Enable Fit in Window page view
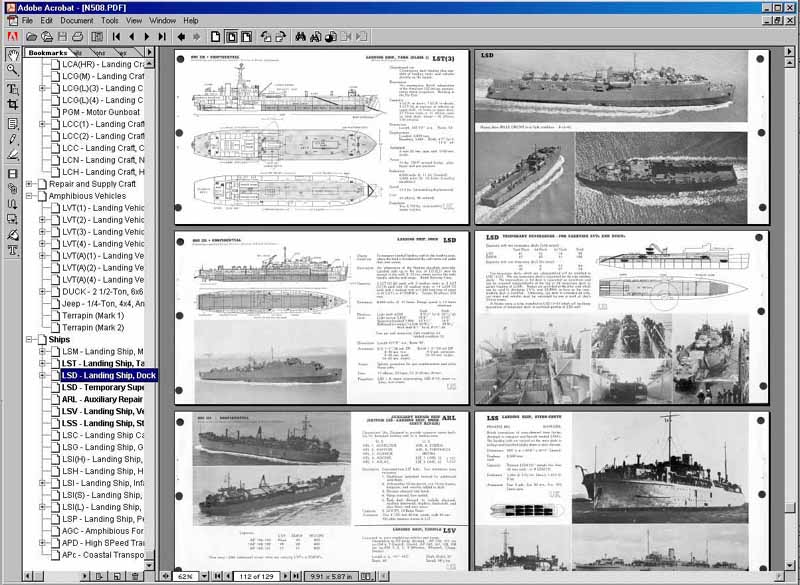 [231, 37]
